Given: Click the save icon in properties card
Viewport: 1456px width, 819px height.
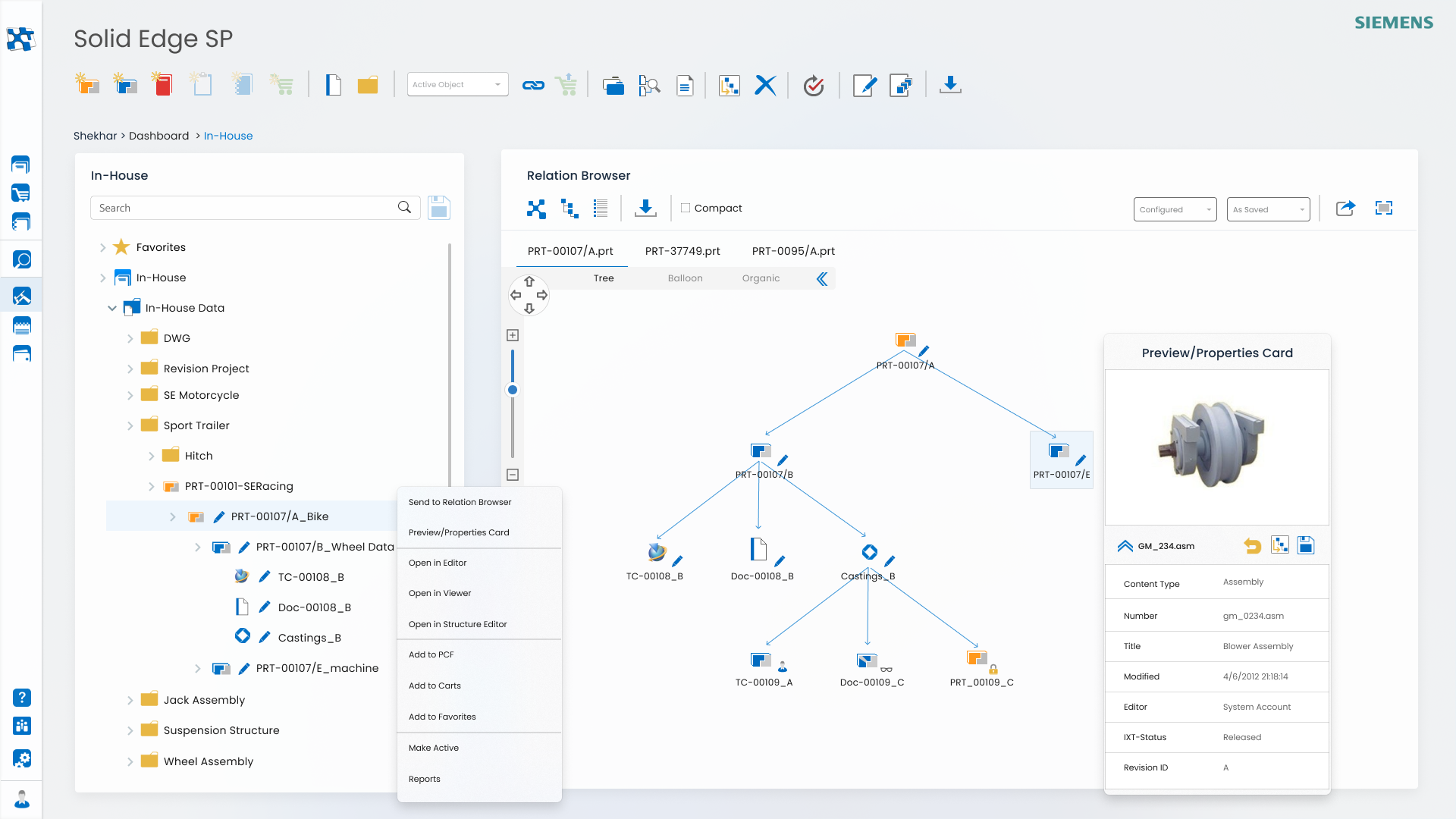Looking at the screenshot, I should pos(1306,545).
